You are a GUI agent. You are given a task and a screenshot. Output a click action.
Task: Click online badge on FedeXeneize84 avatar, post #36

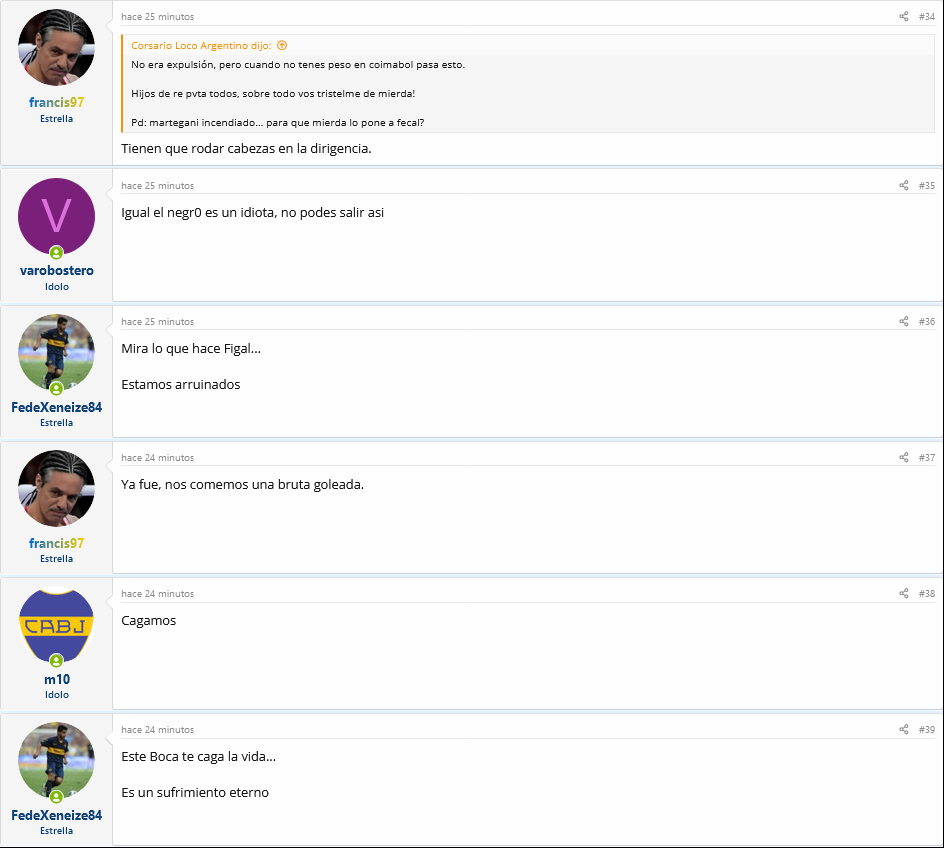click(x=56, y=389)
